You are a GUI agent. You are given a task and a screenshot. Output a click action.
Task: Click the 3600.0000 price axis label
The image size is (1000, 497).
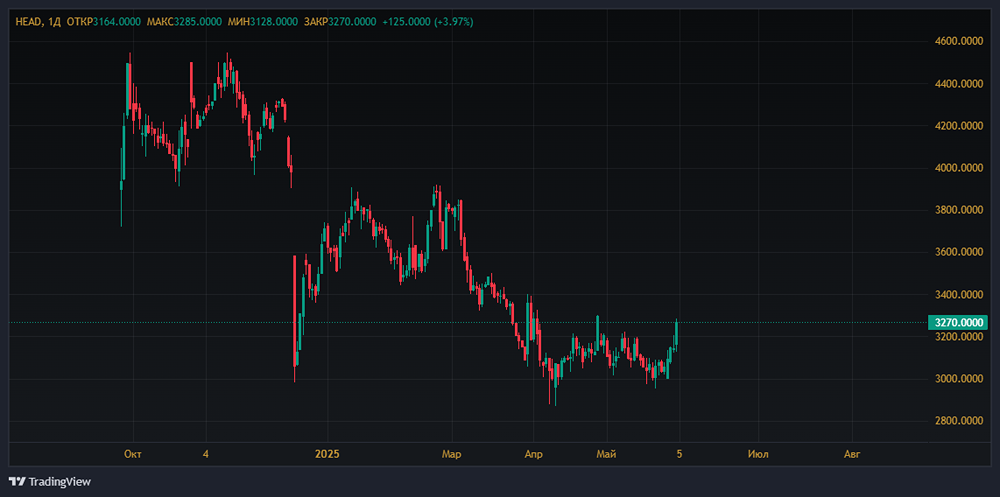click(x=956, y=252)
